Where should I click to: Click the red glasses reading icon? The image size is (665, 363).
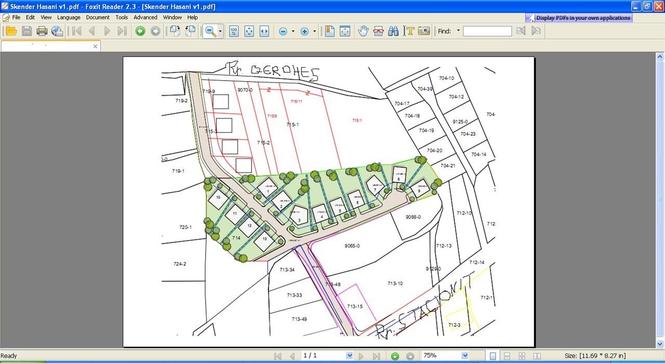378,31
